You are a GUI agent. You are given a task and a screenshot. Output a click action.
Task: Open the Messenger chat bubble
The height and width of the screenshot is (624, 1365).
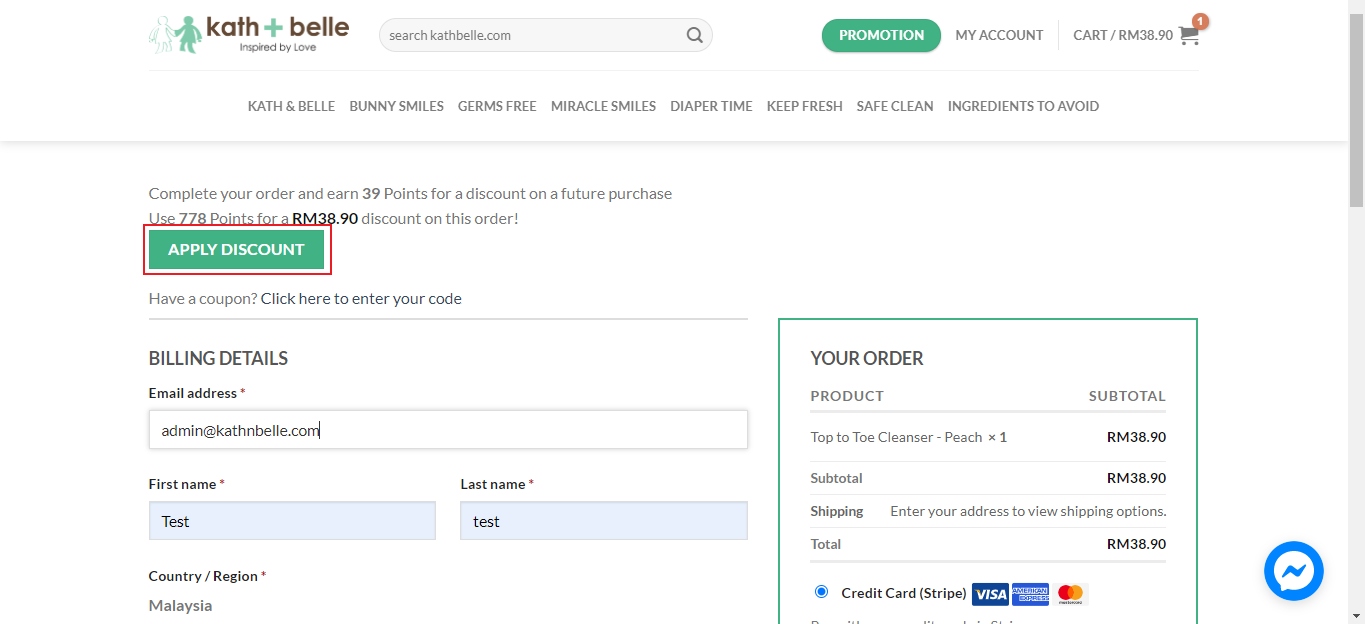coord(1293,571)
